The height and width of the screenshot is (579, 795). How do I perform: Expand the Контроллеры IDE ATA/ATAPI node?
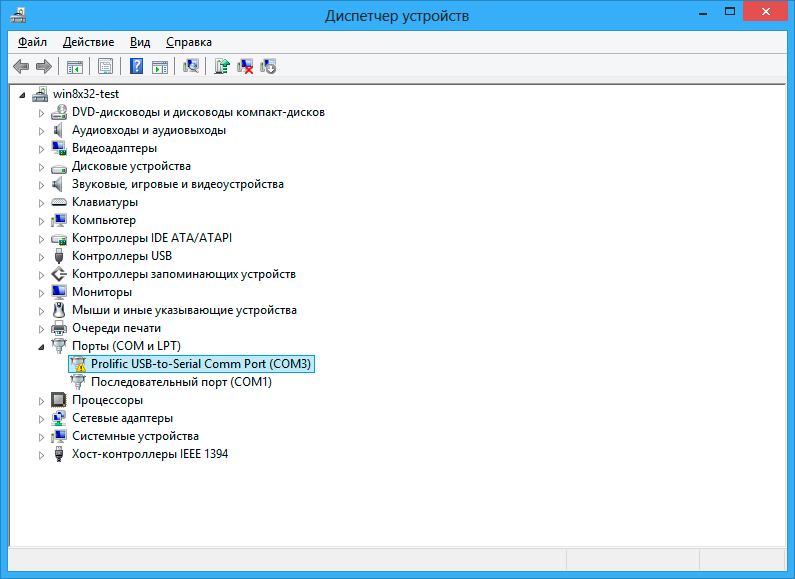click(42, 239)
